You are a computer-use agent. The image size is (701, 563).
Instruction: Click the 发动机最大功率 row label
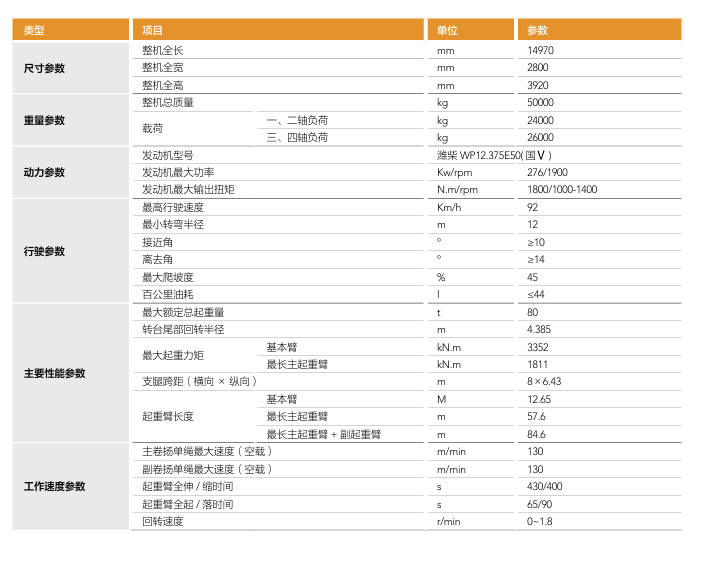(x=178, y=172)
